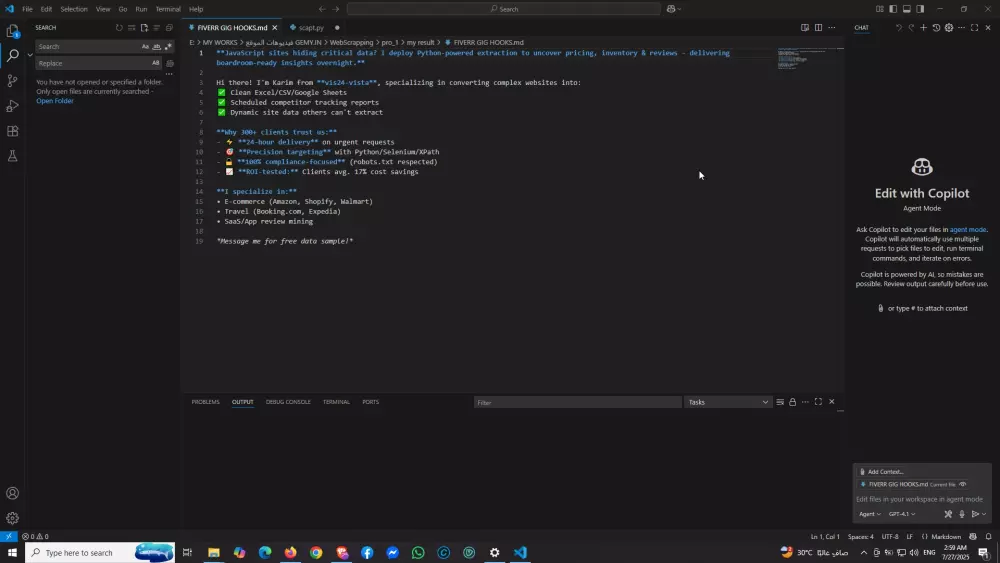Open the Agent mode dropdown

[869, 514]
